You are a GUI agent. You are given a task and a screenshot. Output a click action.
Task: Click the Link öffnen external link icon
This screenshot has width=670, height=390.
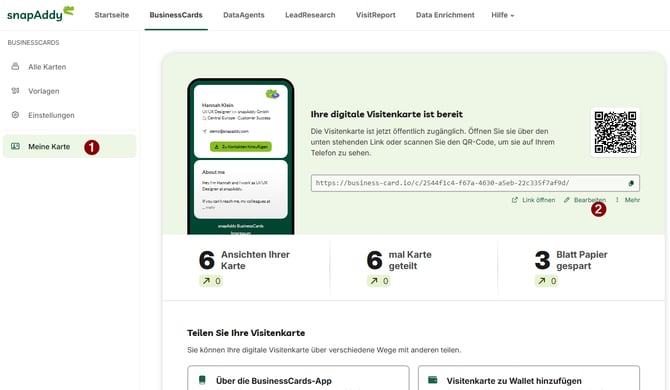(x=514, y=199)
